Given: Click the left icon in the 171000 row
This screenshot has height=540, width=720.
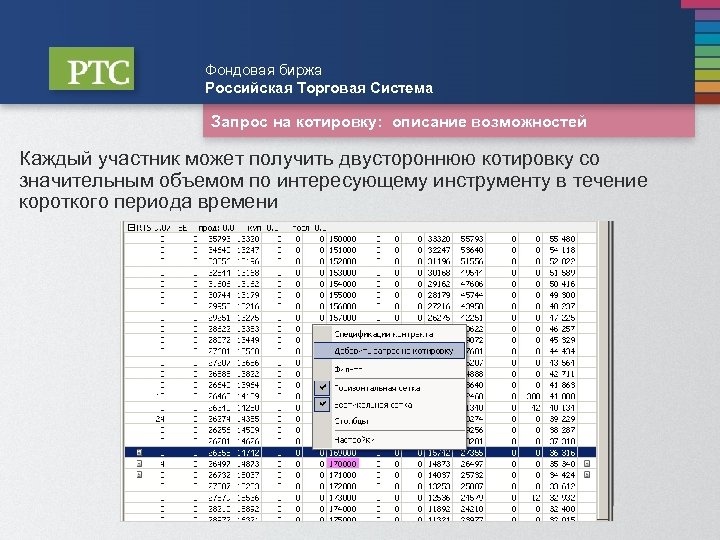Looking at the screenshot, I should [x=140, y=475].
